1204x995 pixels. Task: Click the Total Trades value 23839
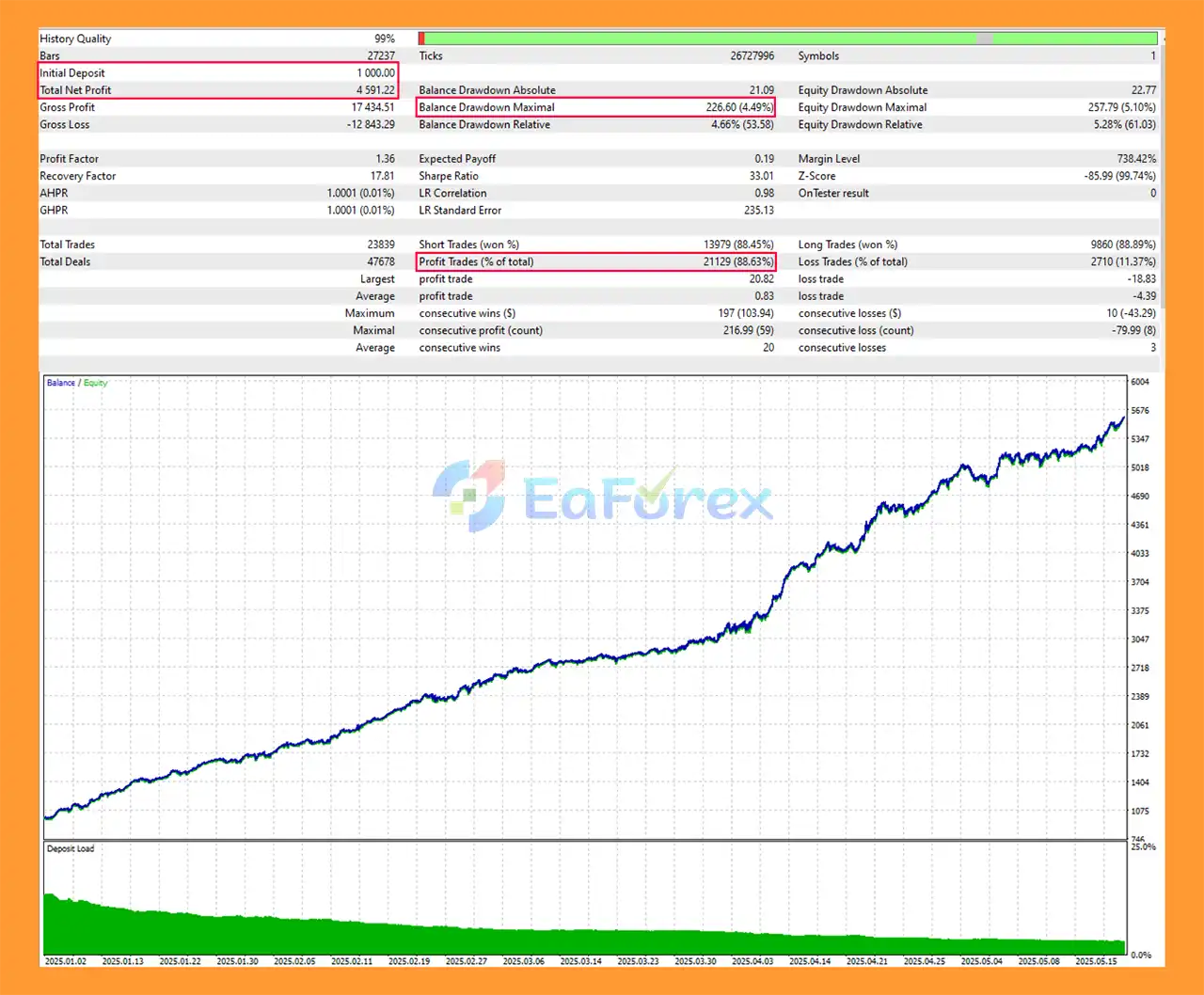coord(380,245)
